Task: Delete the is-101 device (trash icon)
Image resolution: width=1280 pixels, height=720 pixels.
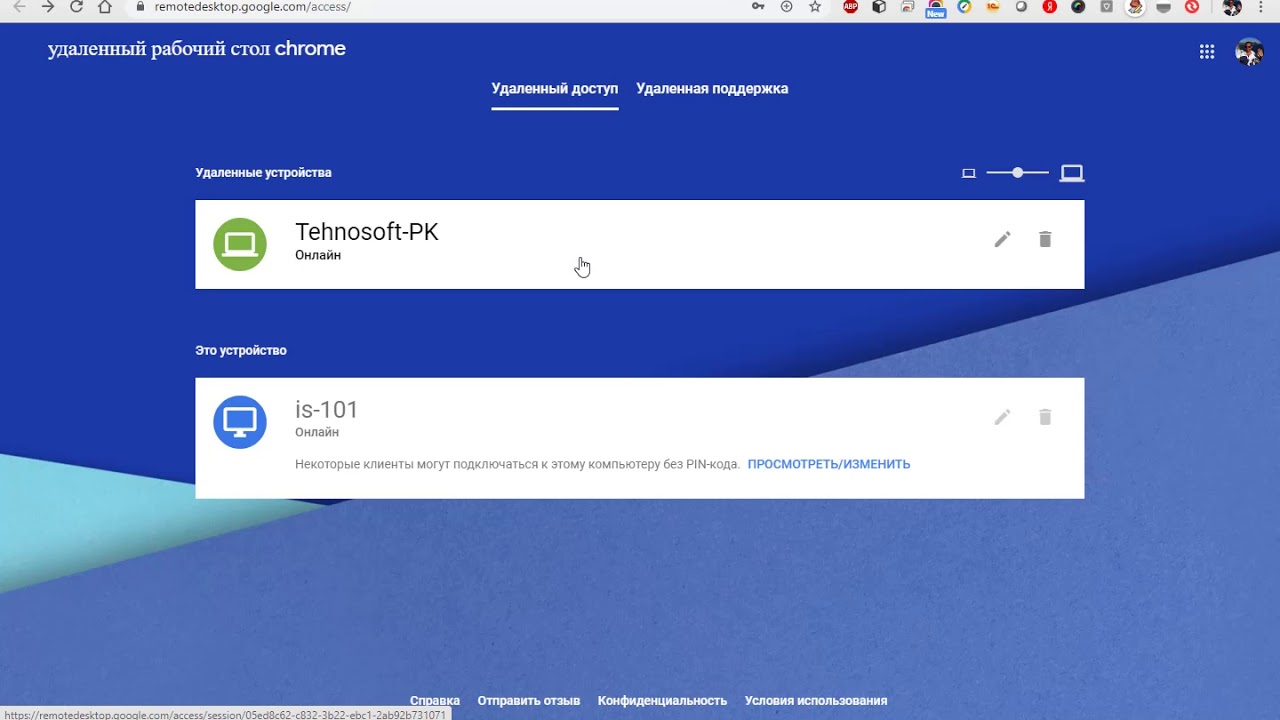Action: pos(1045,417)
